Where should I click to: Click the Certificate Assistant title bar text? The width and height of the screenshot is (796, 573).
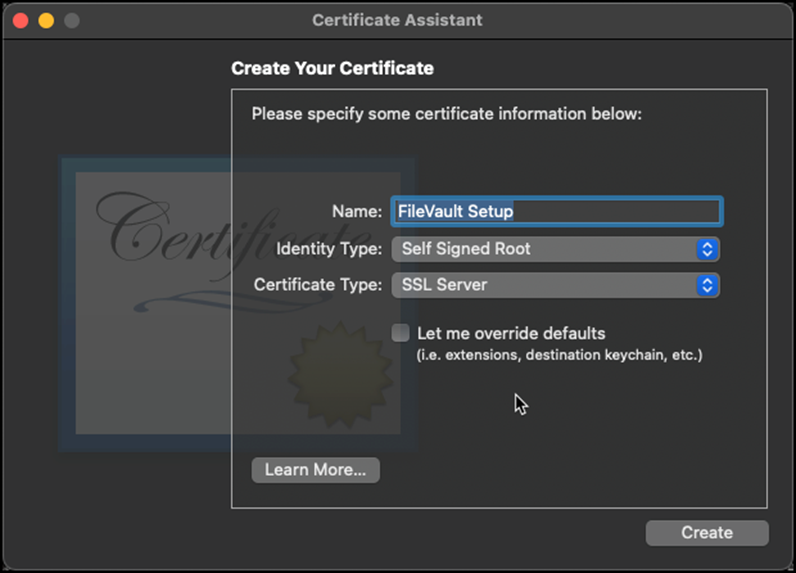point(397,20)
